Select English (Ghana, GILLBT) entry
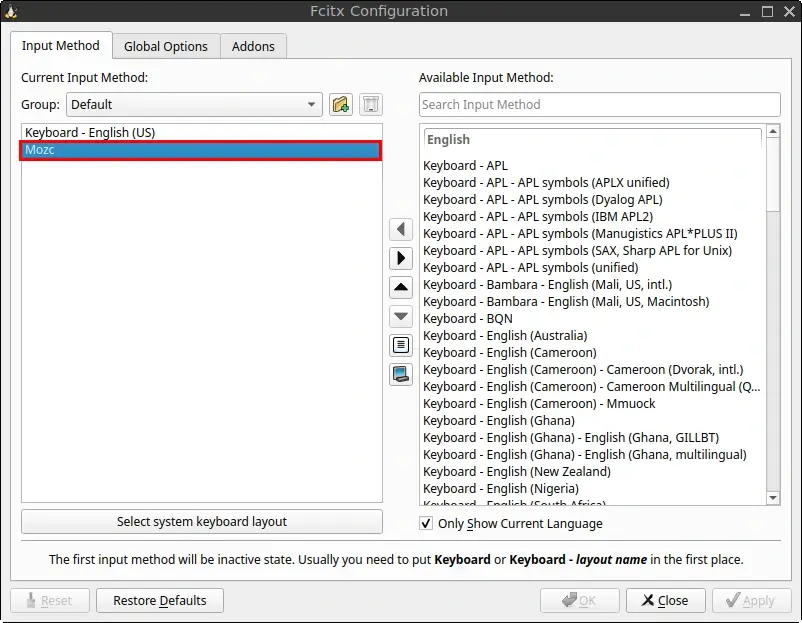 coord(592,438)
